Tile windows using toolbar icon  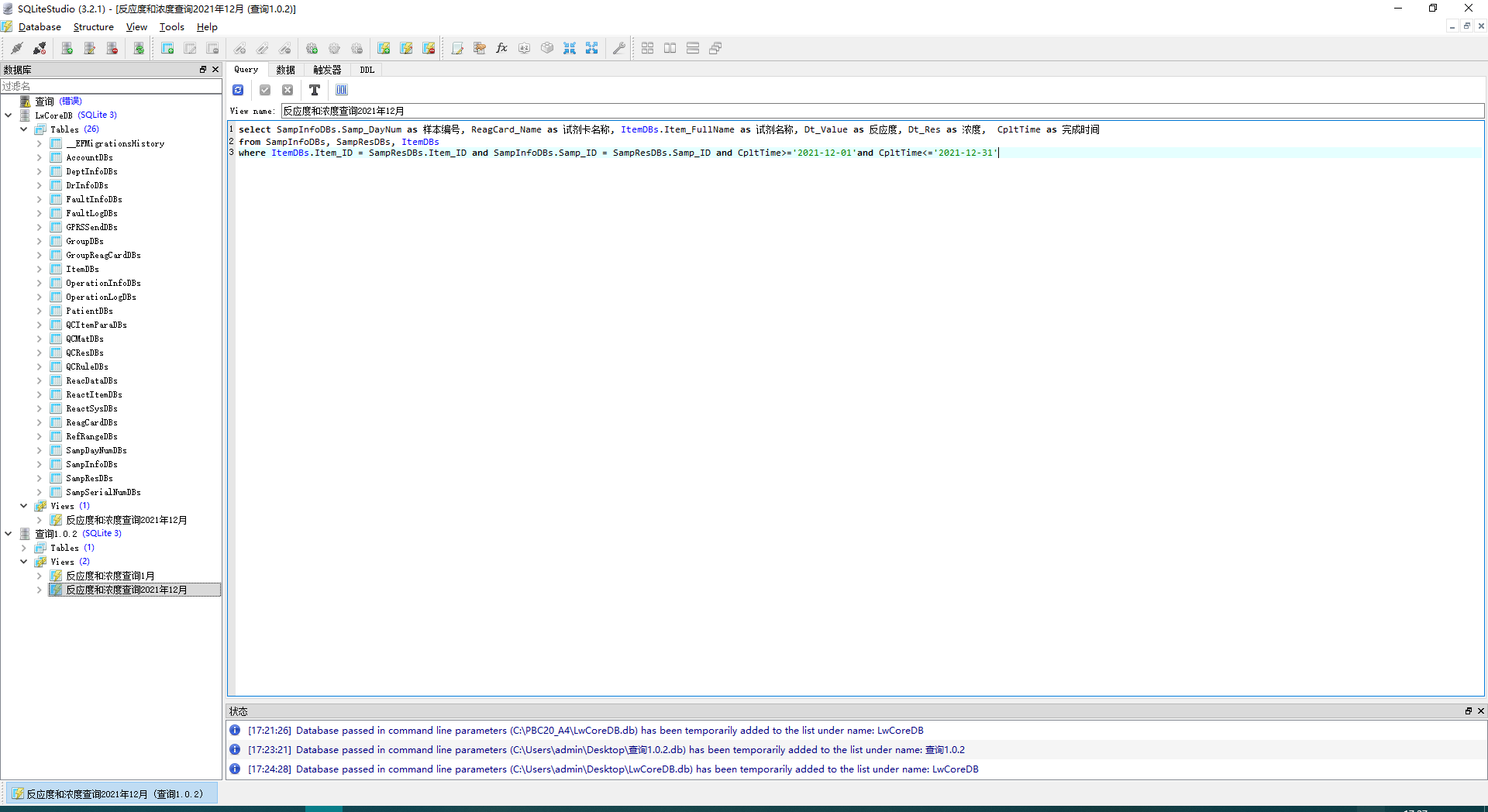tap(648, 48)
